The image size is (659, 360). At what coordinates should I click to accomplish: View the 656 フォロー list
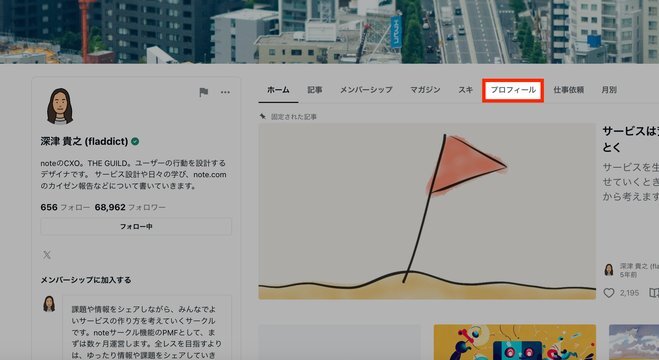point(65,207)
